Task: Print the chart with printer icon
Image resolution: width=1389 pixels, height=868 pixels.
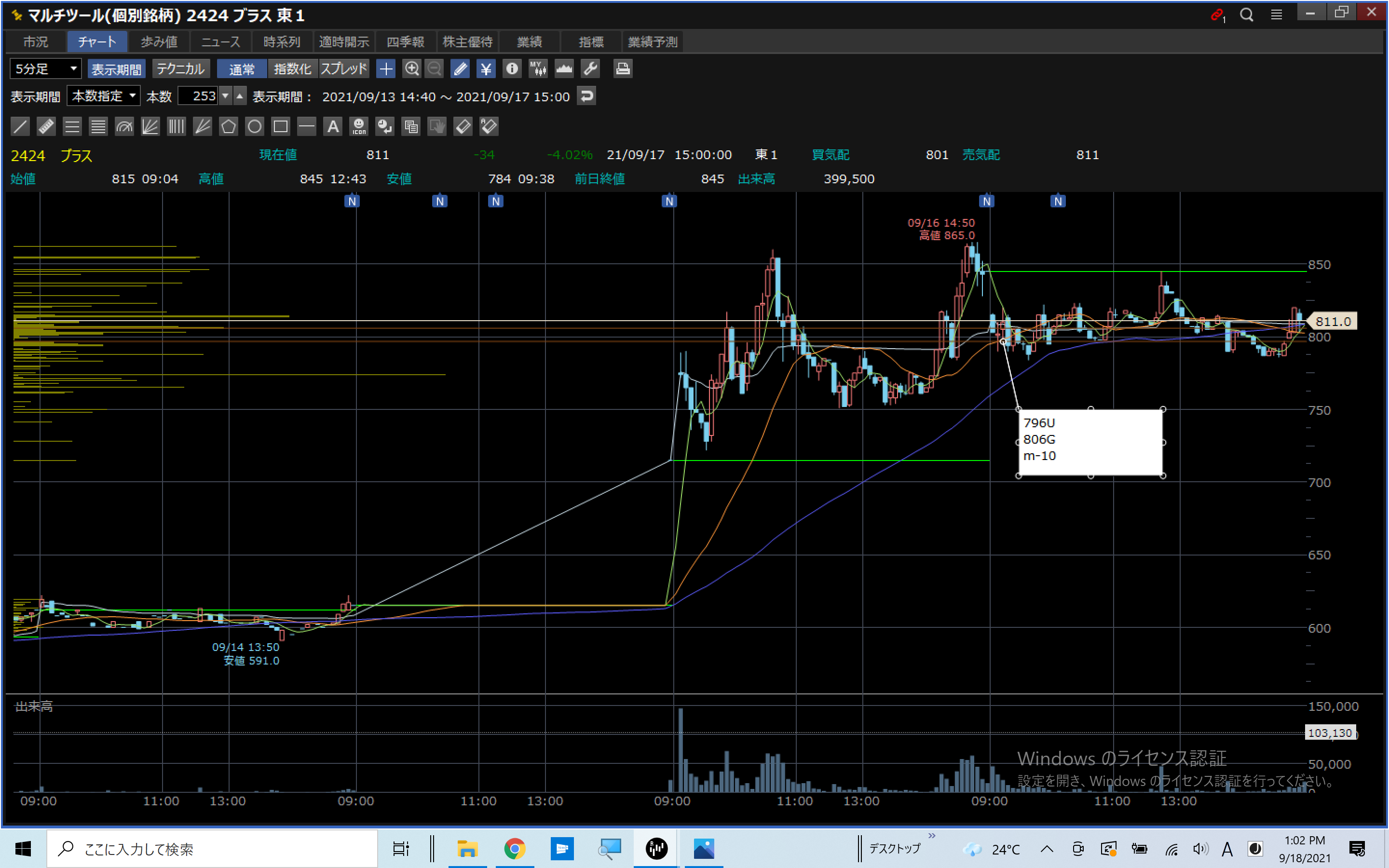Action: pyautogui.click(x=623, y=69)
